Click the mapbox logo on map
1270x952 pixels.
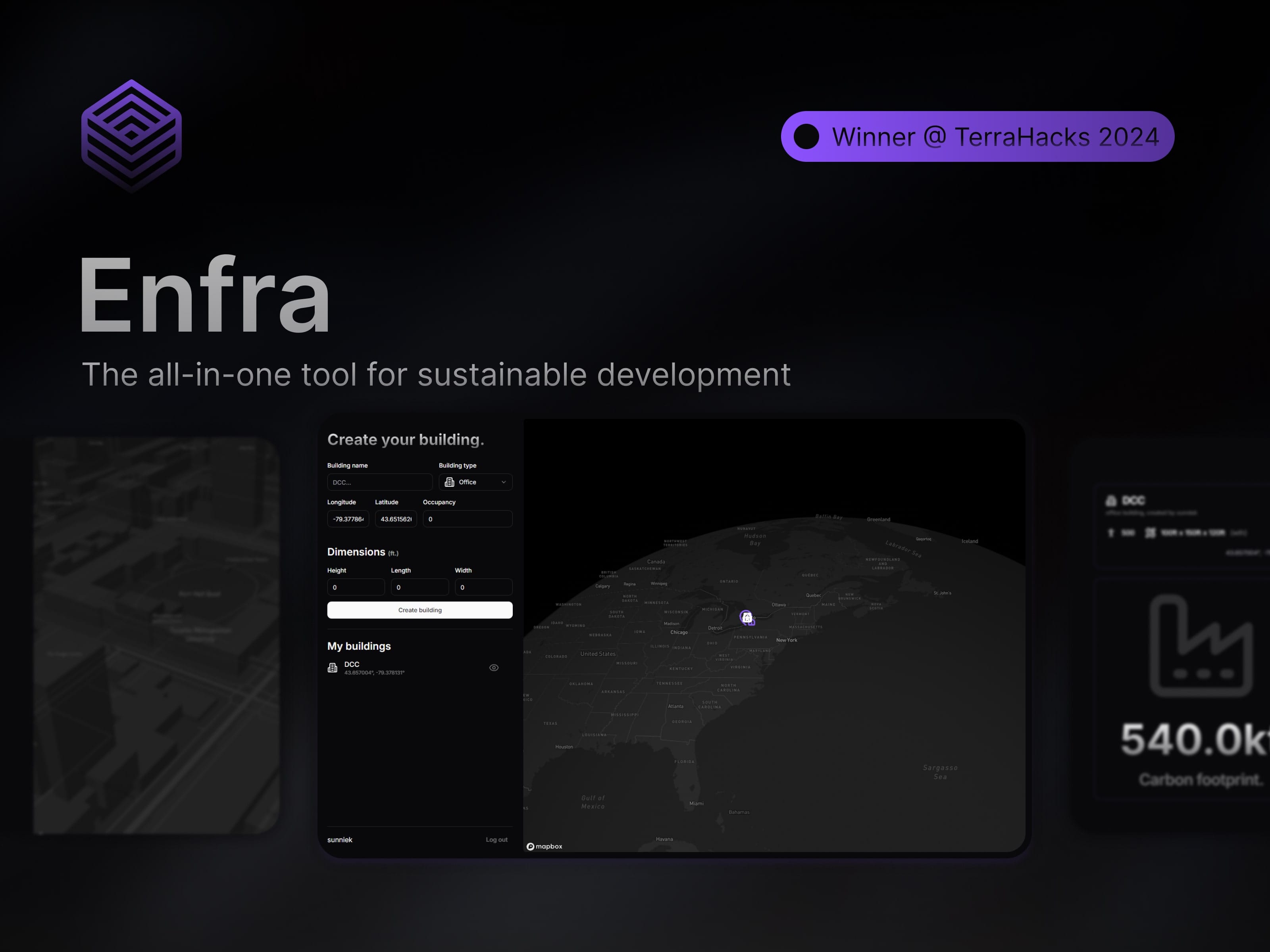tap(544, 846)
